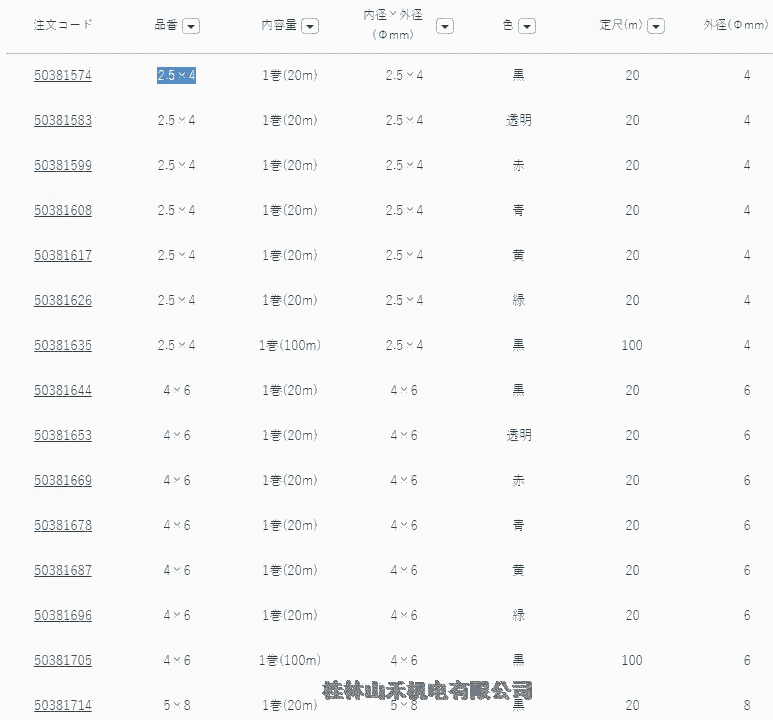
Task: Open order code 50381574 link
Action: [63, 75]
